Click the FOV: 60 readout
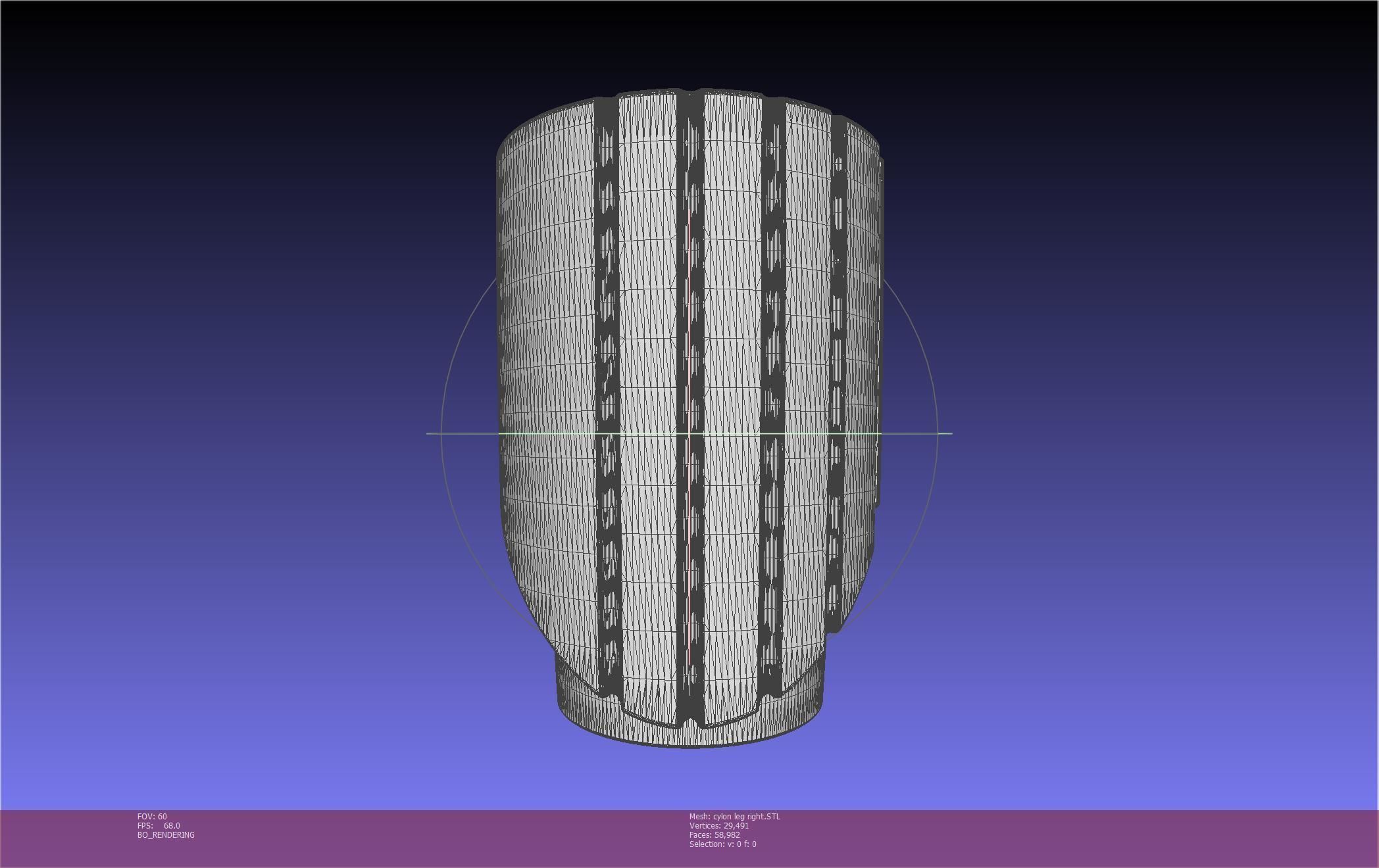This screenshot has width=1379, height=868. click(152, 816)
